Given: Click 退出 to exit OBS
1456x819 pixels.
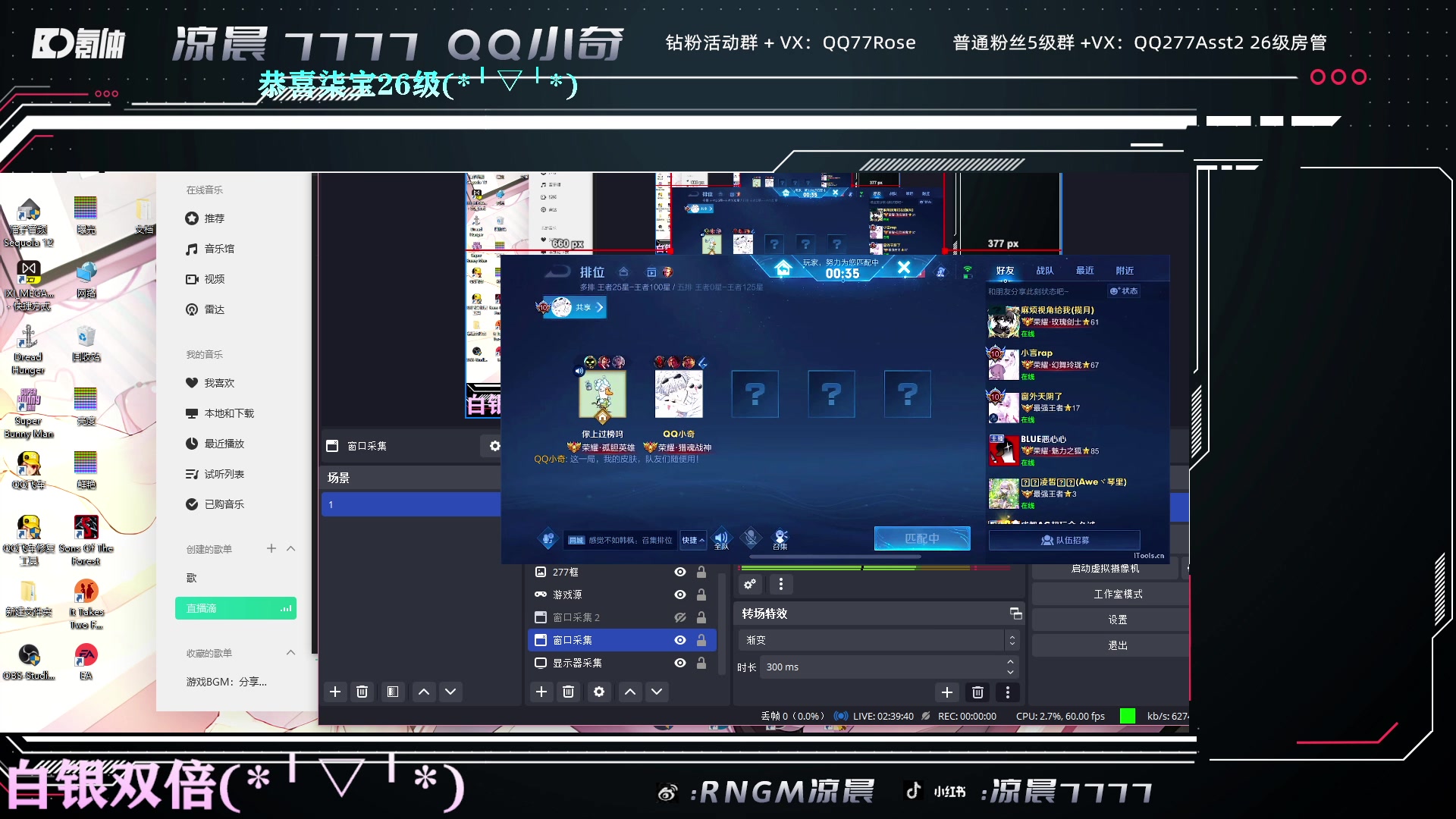Looking at the screenshot, I should click(1111, 645).
